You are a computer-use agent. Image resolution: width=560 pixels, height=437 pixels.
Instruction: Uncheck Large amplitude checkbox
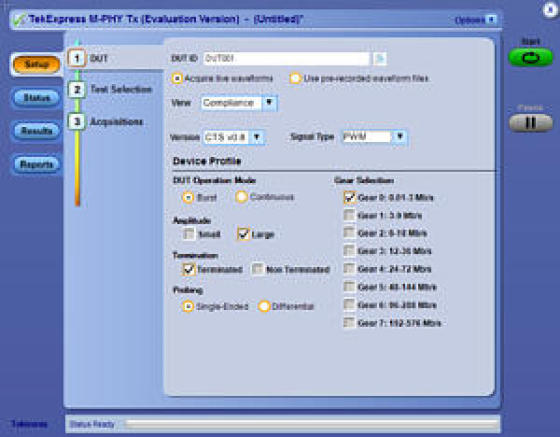(x=243, y=234)
